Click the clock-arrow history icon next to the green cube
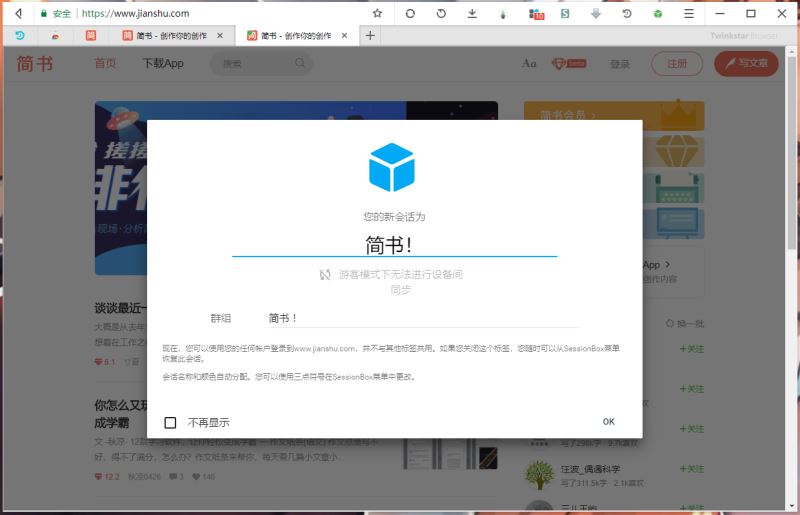Viewport: 800px width, 515px height. point(627,14)
